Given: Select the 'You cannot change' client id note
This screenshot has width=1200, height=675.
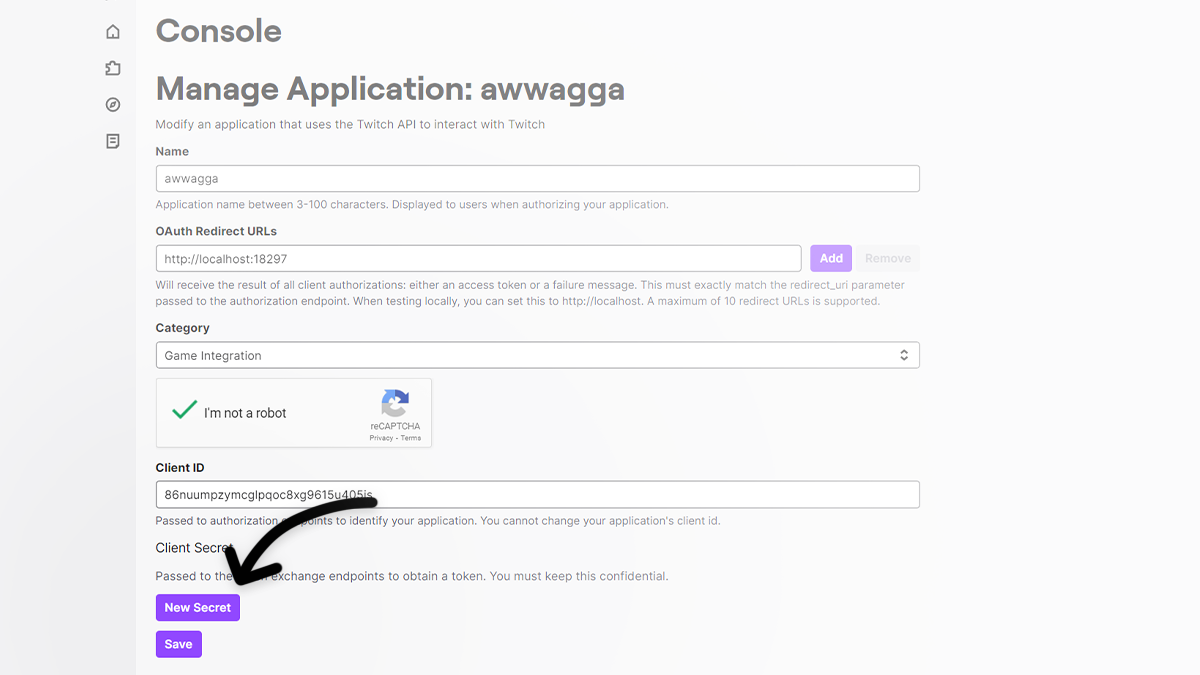Looking at the screenshot, I should coord(598,521).
